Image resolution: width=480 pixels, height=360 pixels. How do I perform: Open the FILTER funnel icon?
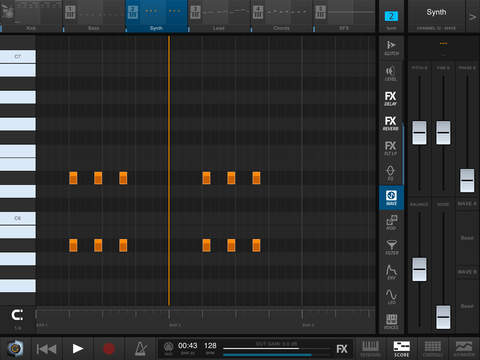click(391, 247)
